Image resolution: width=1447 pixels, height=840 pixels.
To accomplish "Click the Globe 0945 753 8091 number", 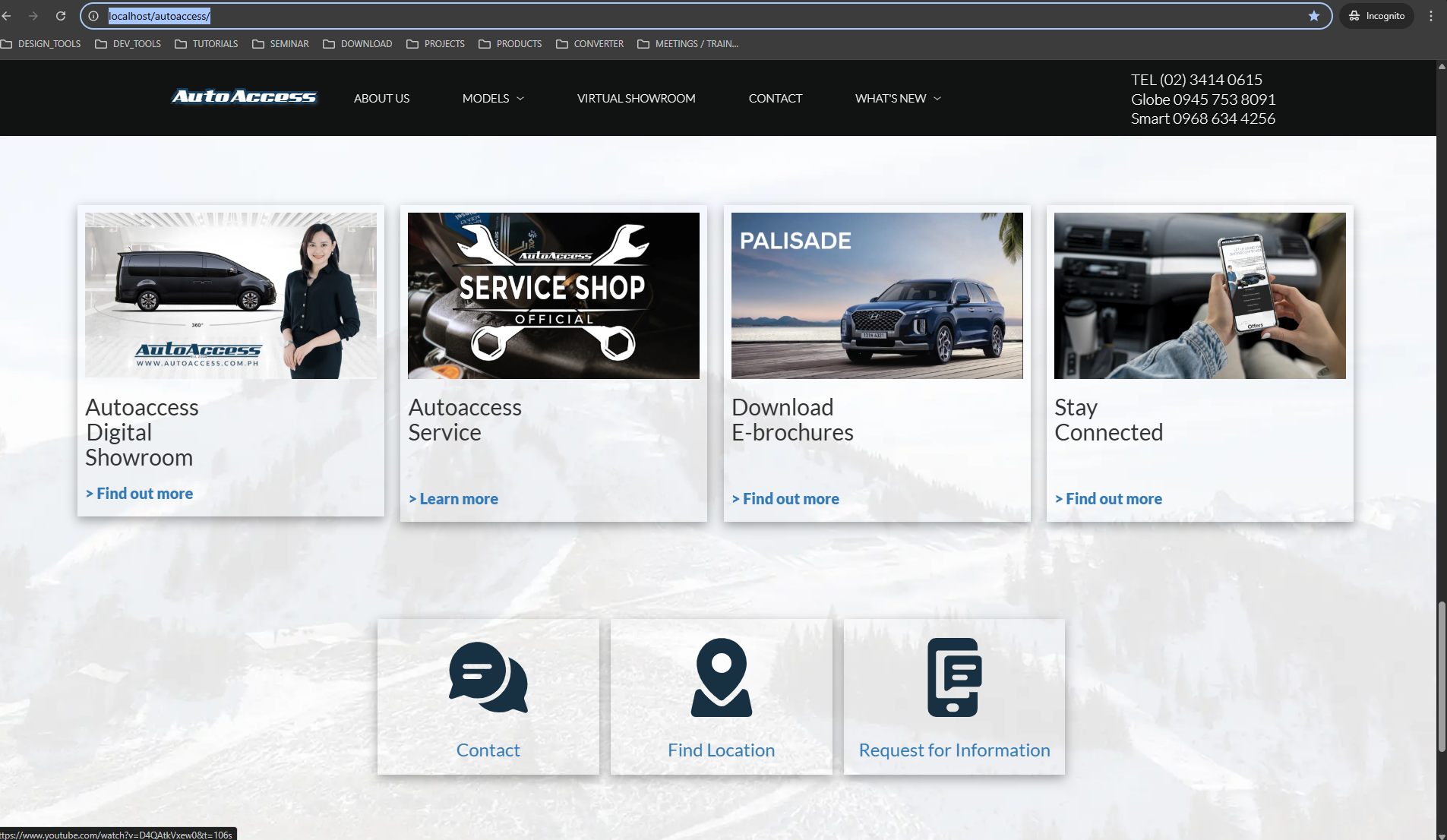I will 1203,99.
